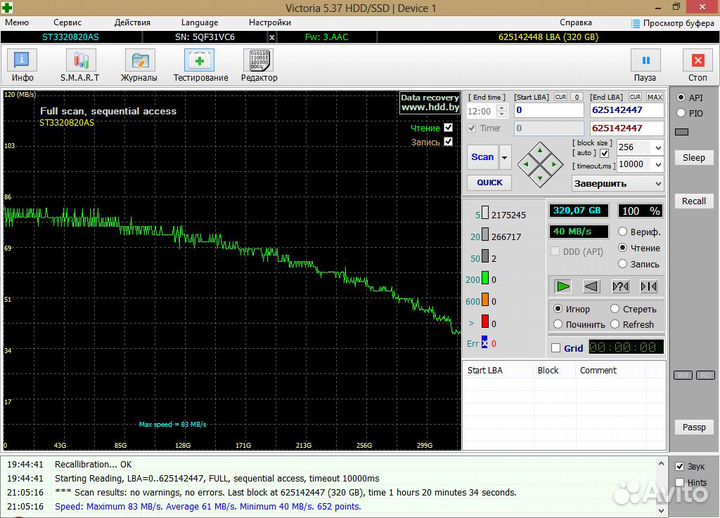The image size is (720, 518).
Task: Open the Language menu
Action: click(199, 22)
